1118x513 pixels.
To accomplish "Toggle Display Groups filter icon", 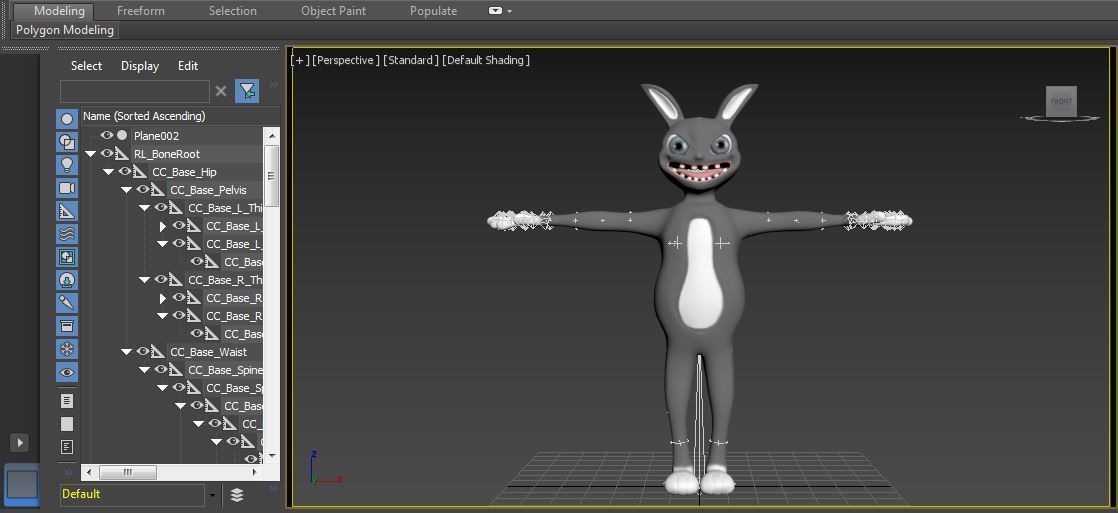I will (x=67, y=257).
